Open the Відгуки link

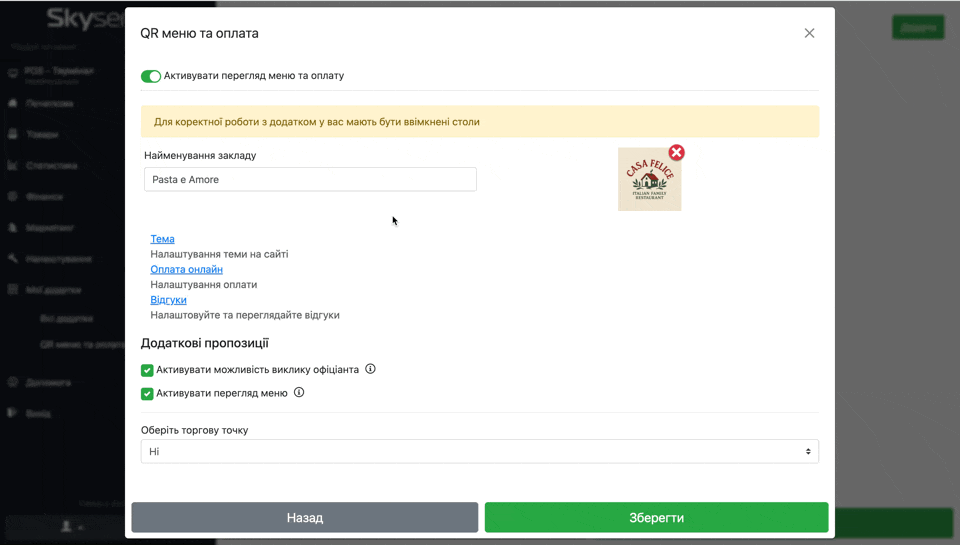(x=168, y=300)
